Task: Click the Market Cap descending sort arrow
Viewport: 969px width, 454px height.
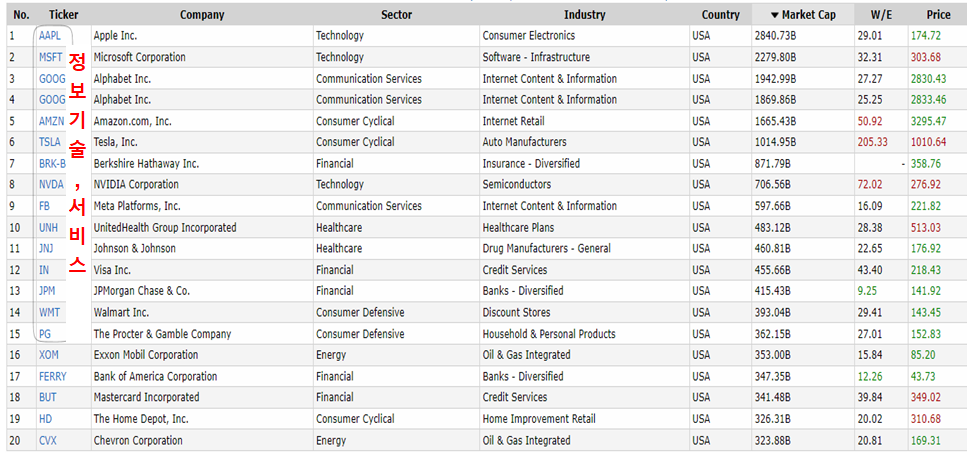Action: [x=774, y=15]
